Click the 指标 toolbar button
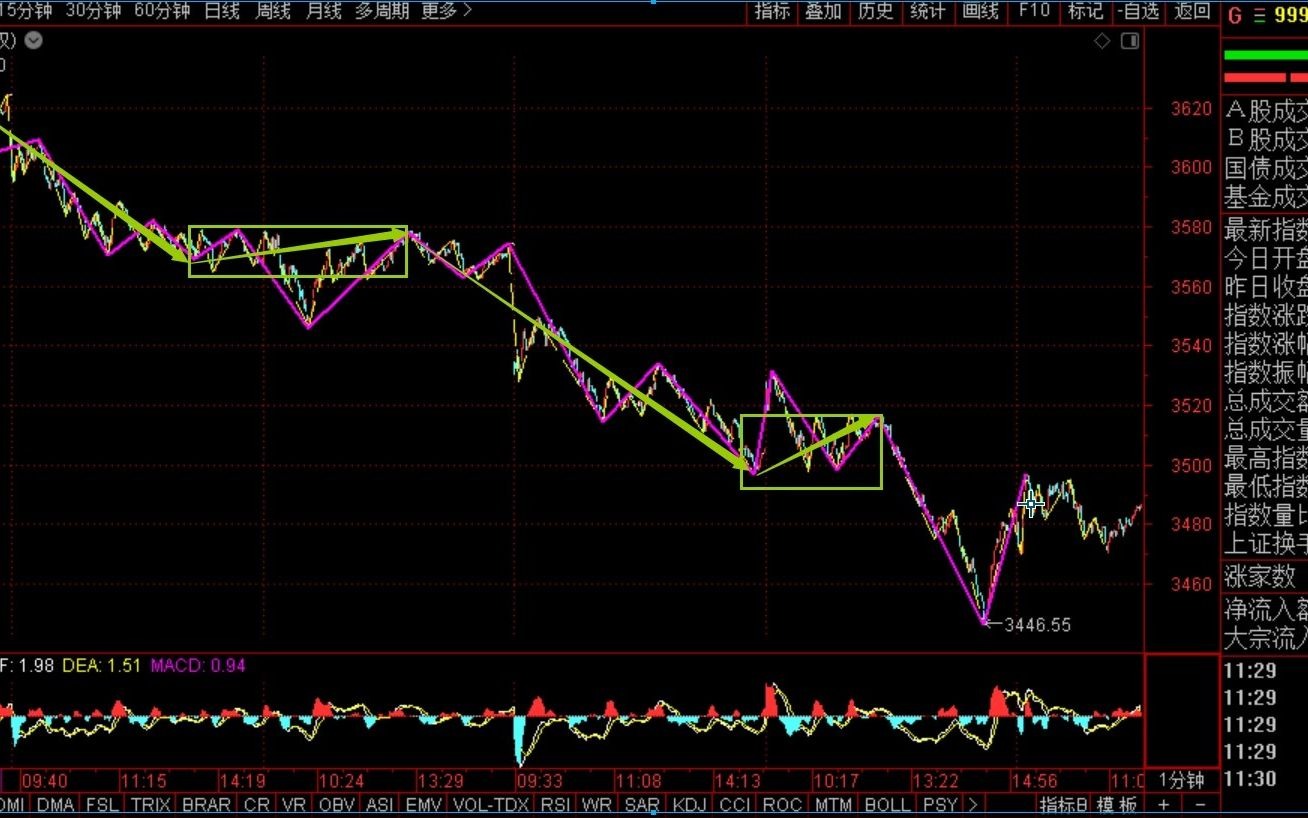This screenshot has height=818, width=1308. (772, 11)
